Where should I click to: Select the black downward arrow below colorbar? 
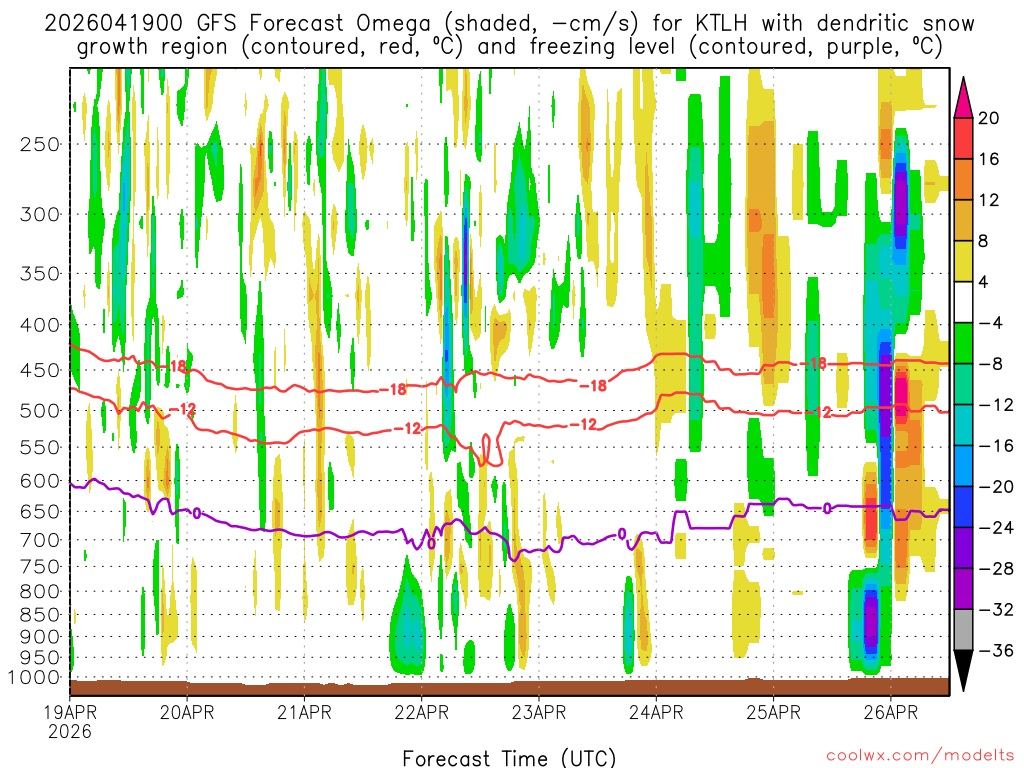963,671
